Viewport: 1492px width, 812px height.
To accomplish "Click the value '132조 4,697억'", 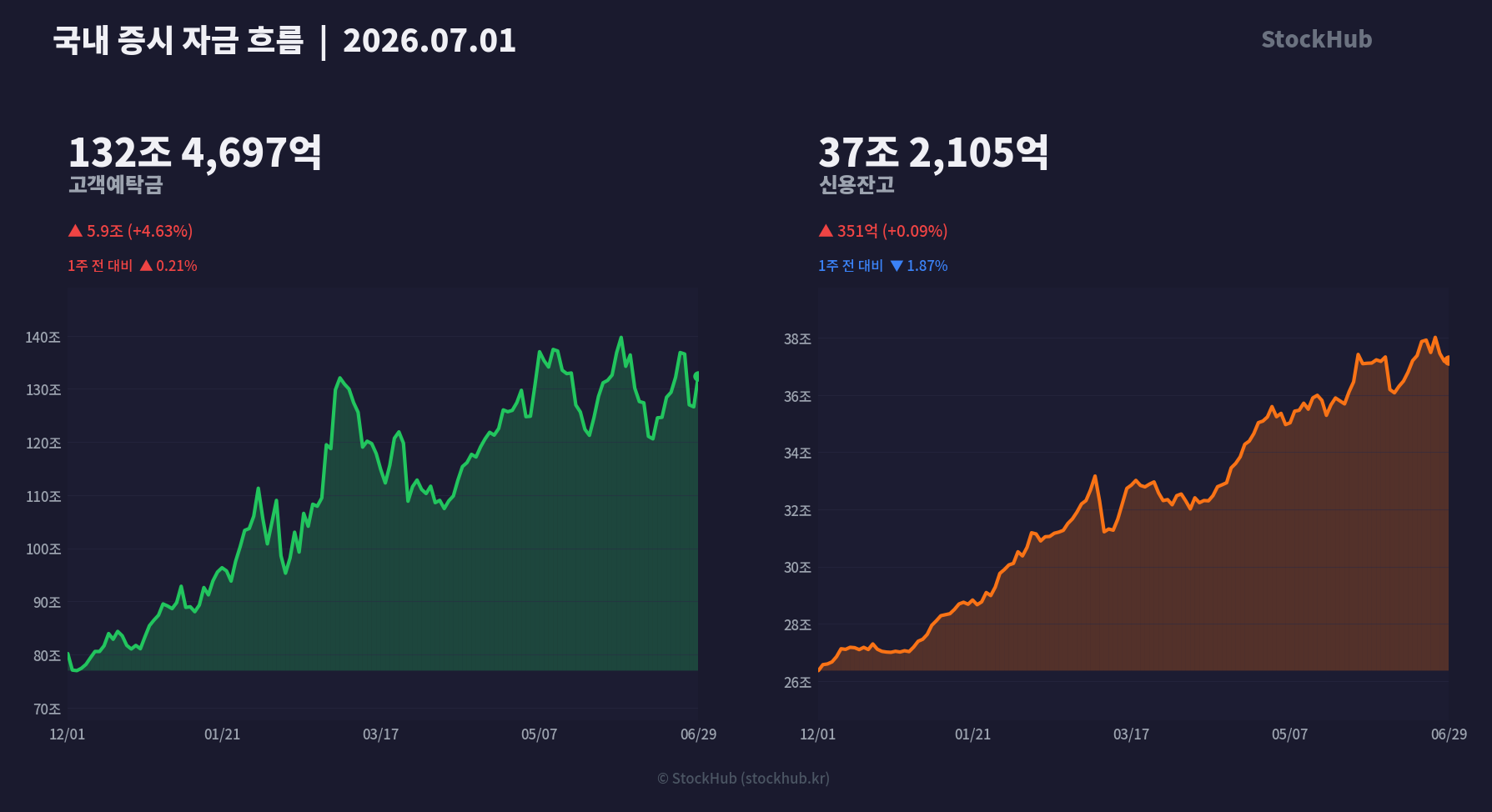I will coord(195,152).
